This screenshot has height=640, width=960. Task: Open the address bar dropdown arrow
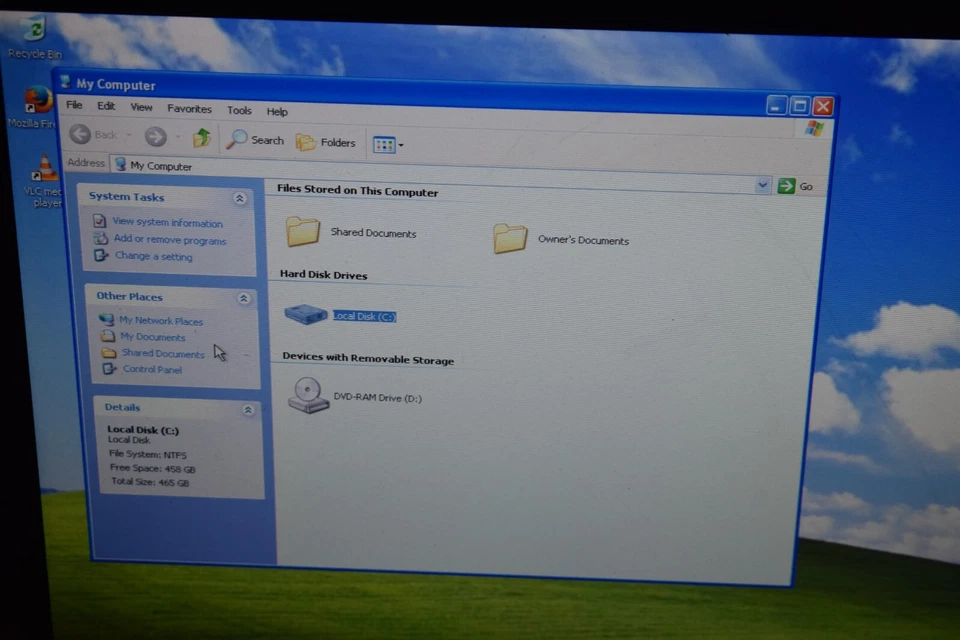coord(763,185)
